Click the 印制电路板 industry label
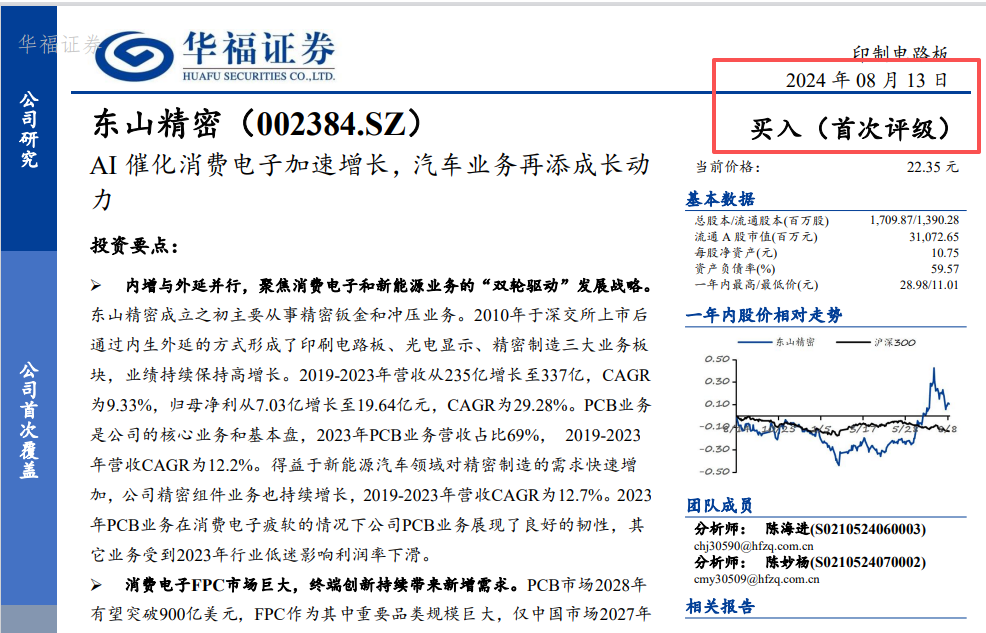Screen dimensions: 986x633 (900, 53)
